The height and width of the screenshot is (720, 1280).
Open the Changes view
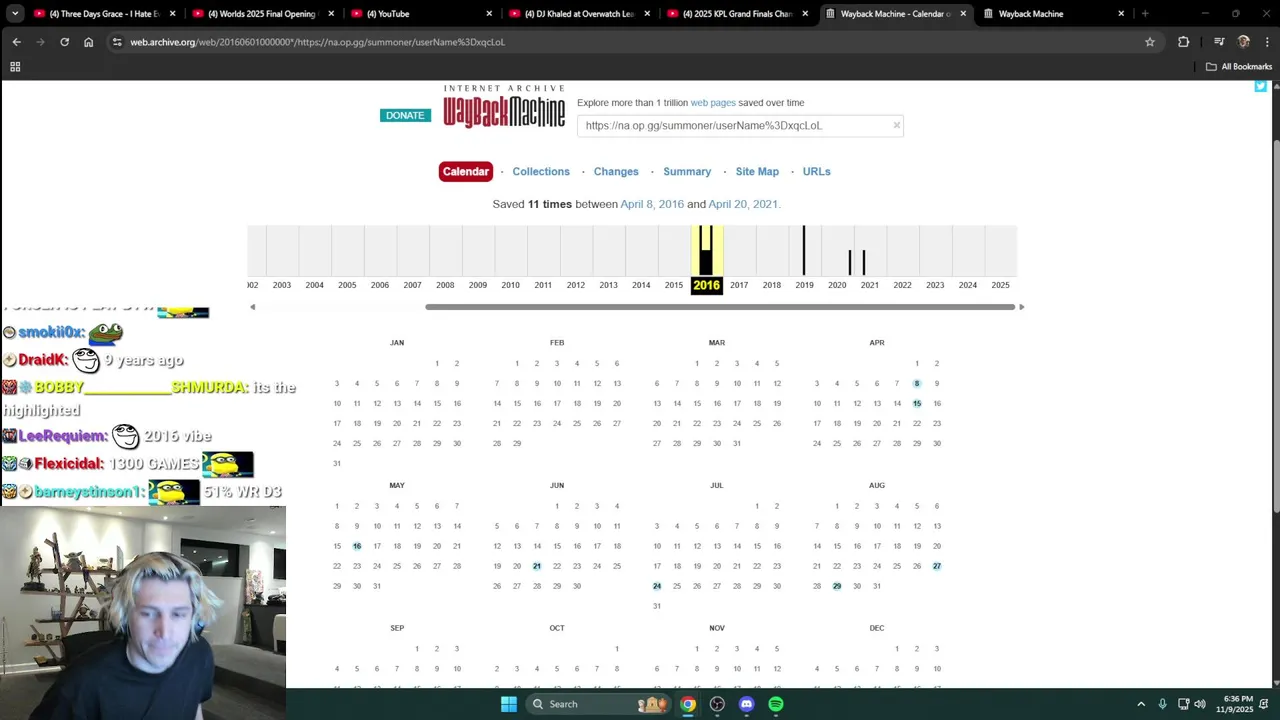click(616, 172)
